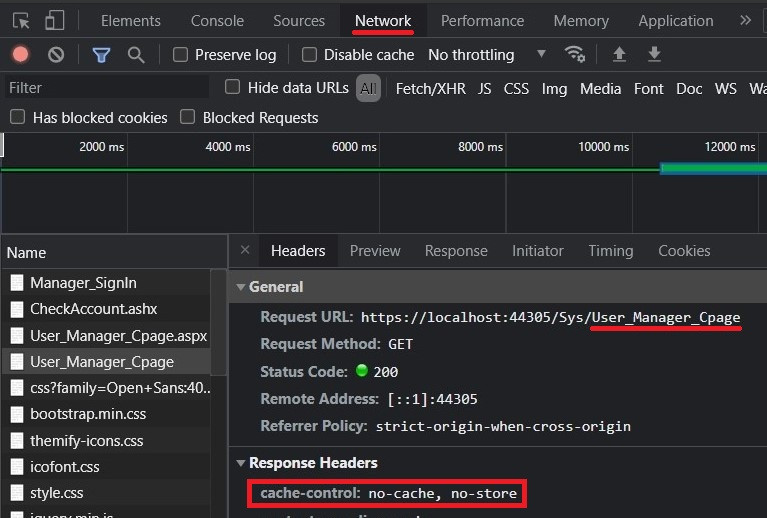
Task: Filter requests by Media
Action: coord(600,89)
